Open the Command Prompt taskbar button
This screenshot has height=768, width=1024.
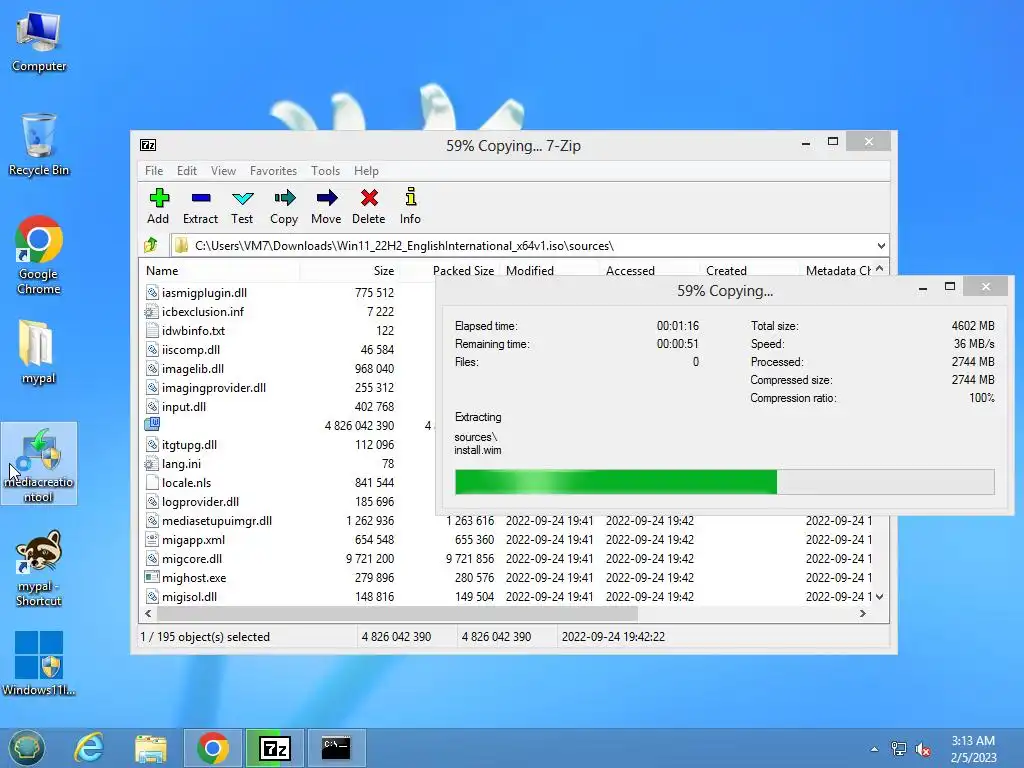tap(336, 748)
